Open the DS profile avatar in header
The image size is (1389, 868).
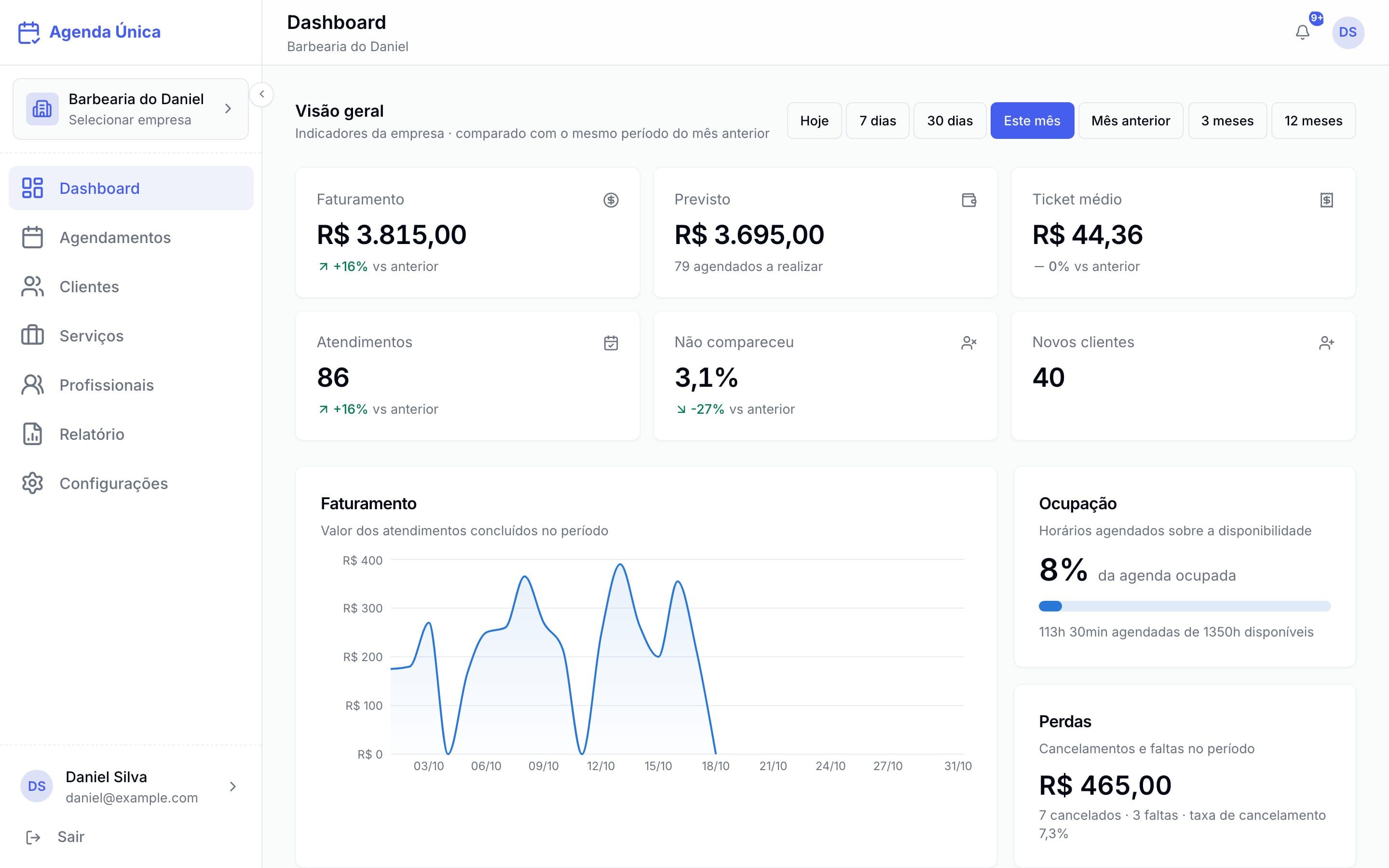(x=1348, y=32)
